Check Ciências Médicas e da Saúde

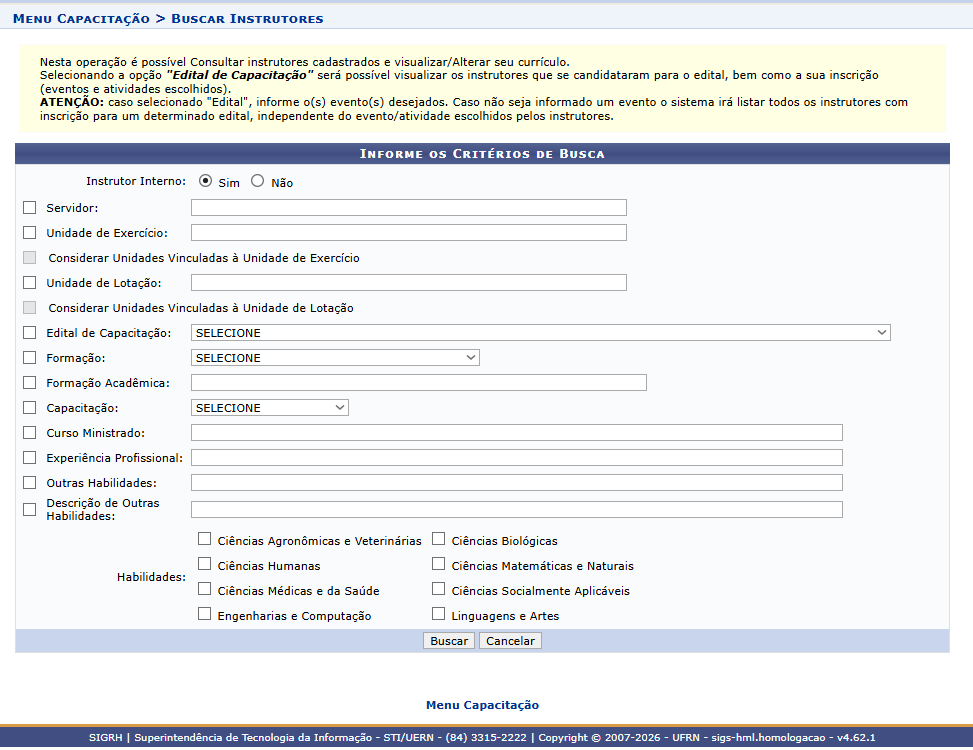[x=204, y=589]
